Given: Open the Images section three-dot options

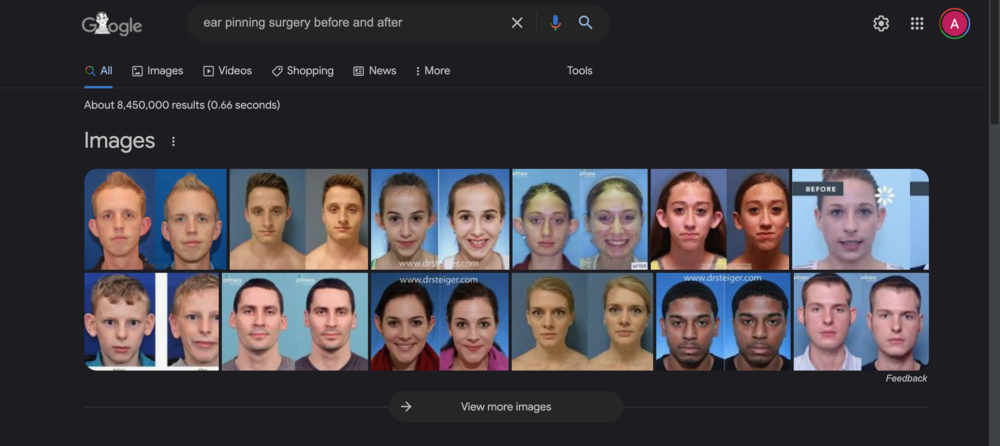Looking at the screenshot, I should point(173,142).
